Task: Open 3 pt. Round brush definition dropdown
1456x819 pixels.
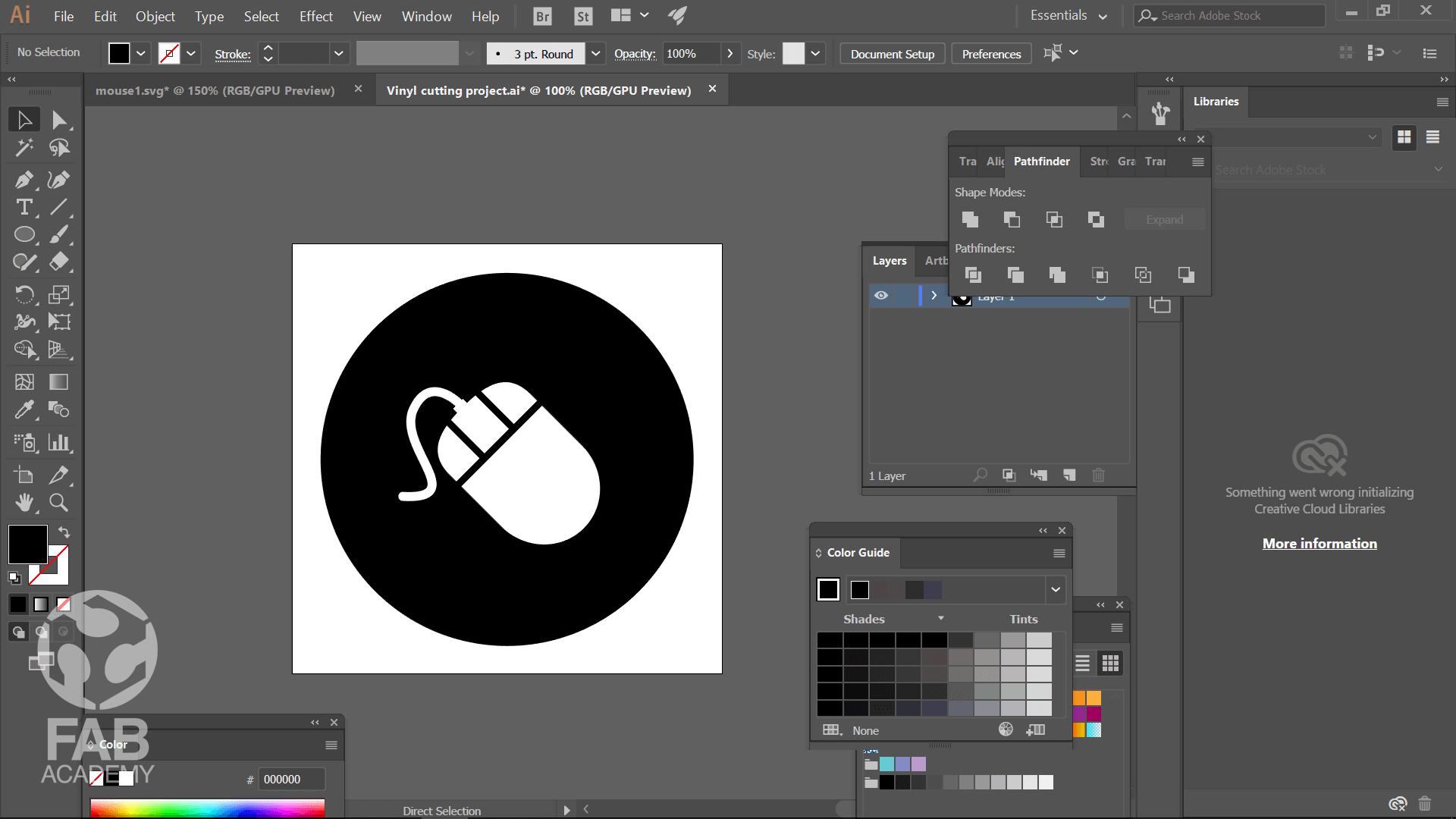Action: 596,54
